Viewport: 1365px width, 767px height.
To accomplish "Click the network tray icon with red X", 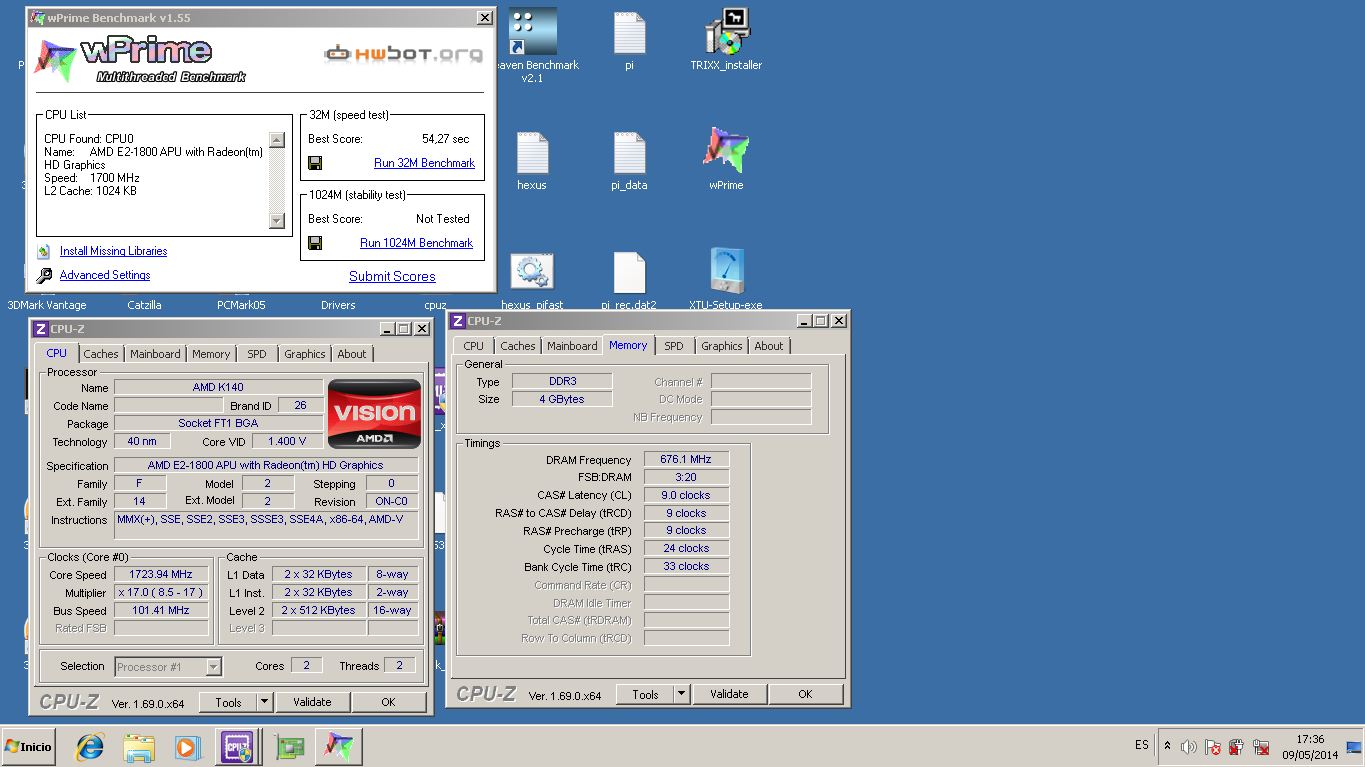I will [1261, 747].
